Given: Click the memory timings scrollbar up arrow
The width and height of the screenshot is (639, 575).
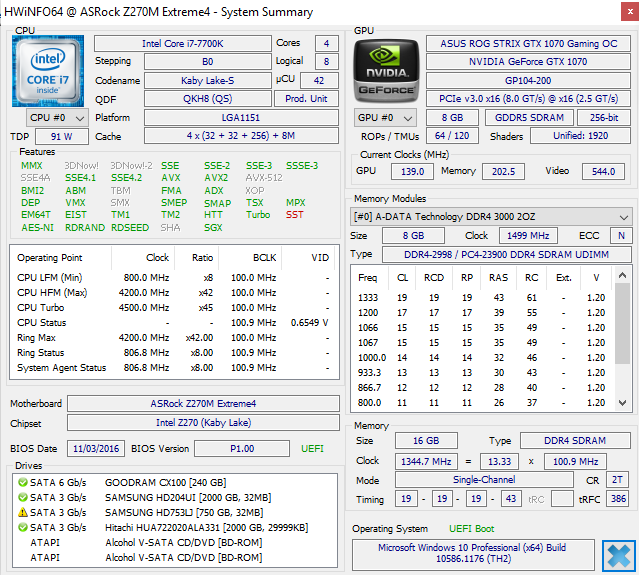Looking at the screenshot, I should click(x=622, y=275).
